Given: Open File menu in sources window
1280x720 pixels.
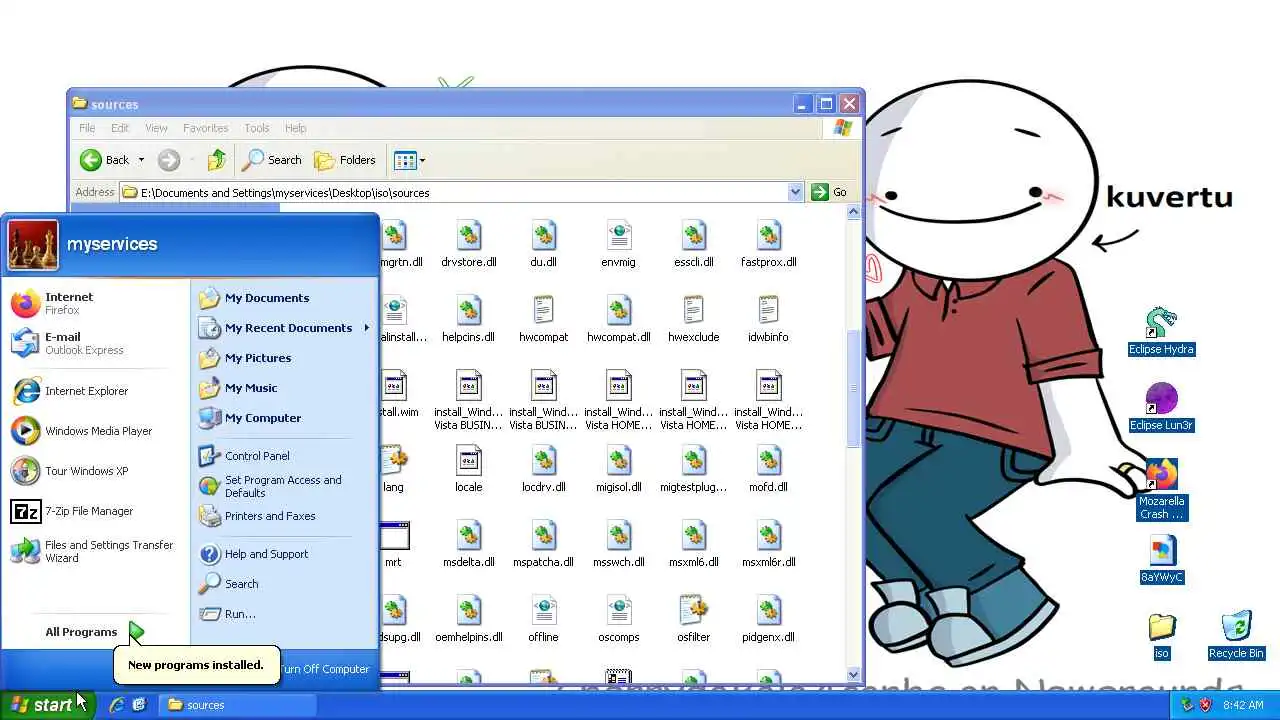Looking at the screenshot, I should 87,128.
